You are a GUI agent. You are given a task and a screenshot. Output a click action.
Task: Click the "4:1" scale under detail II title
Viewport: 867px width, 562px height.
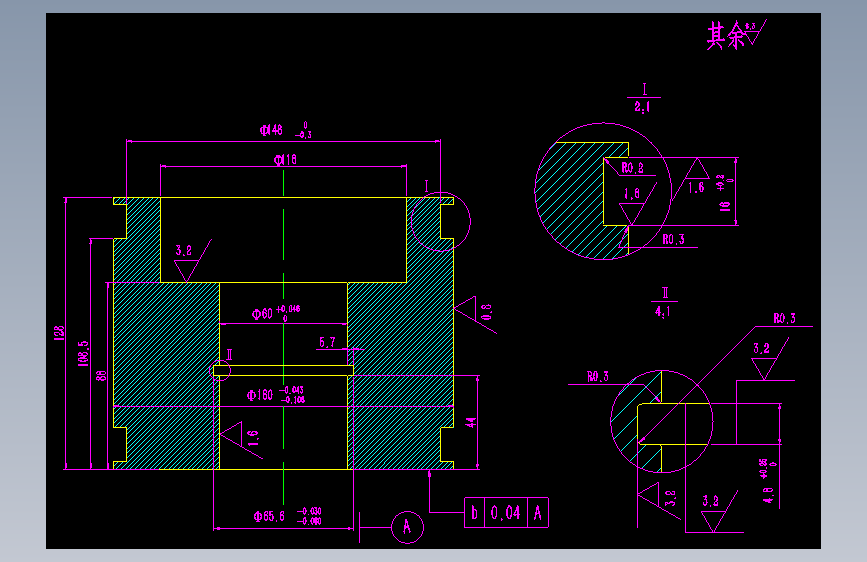click(663, 311)
